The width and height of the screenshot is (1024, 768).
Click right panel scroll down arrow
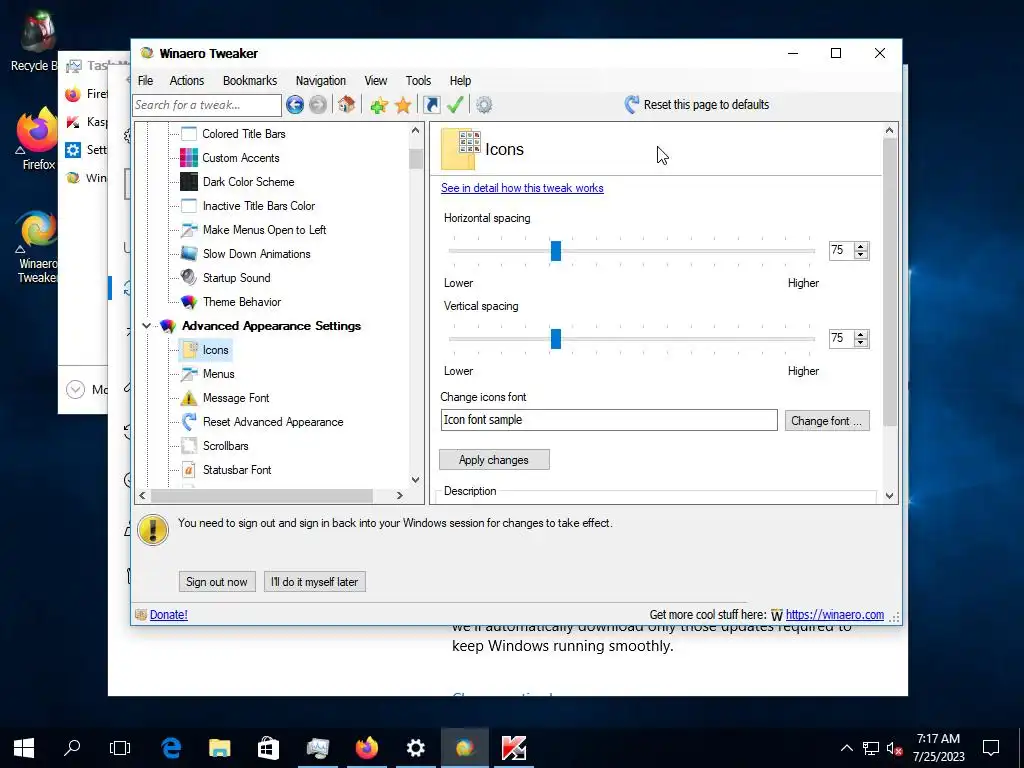(x=889, y=496)
